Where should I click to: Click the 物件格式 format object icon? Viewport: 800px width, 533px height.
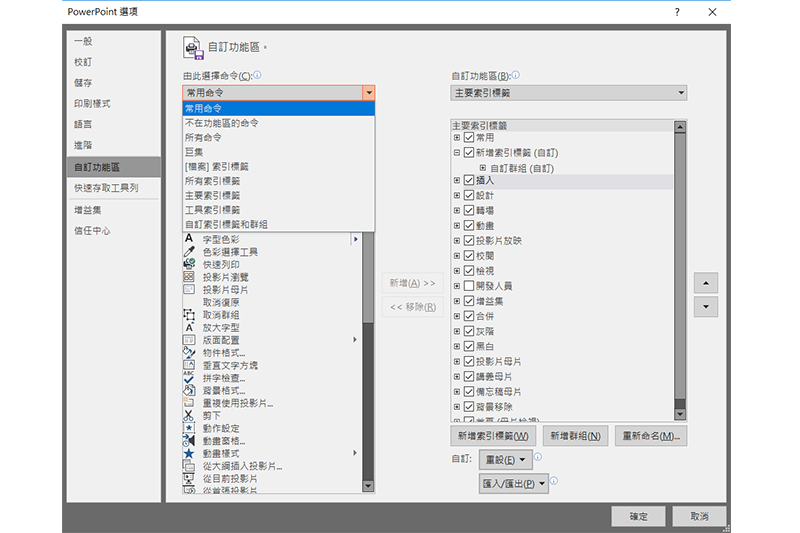pyautogui.click(x=189, y=352)
